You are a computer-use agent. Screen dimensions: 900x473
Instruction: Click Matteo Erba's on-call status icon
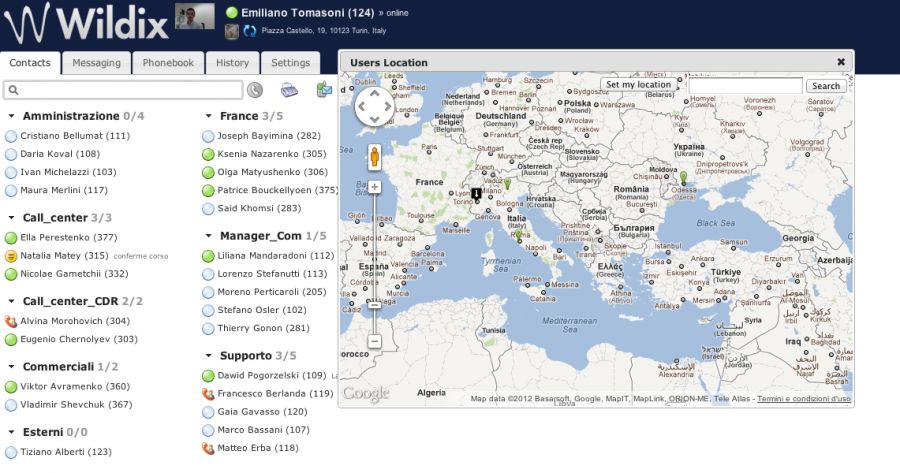(x=208, y=448)
